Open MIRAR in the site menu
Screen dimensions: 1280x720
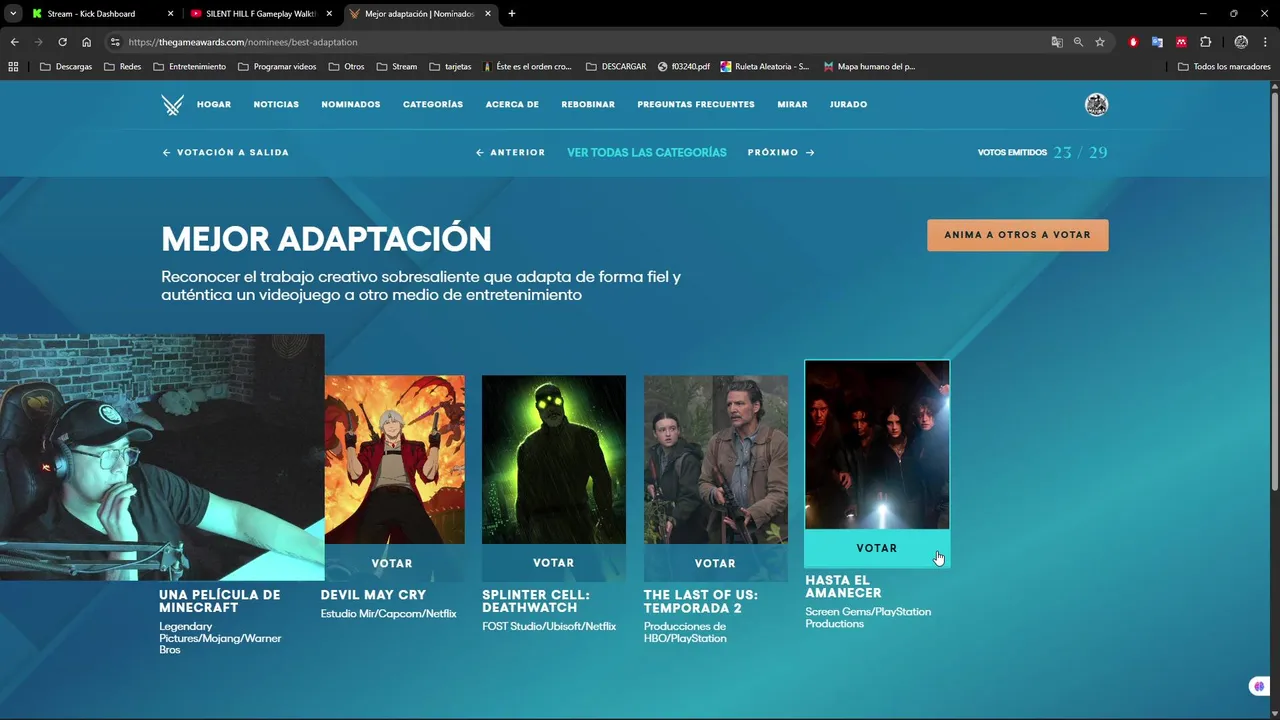(x=792, y=105)
